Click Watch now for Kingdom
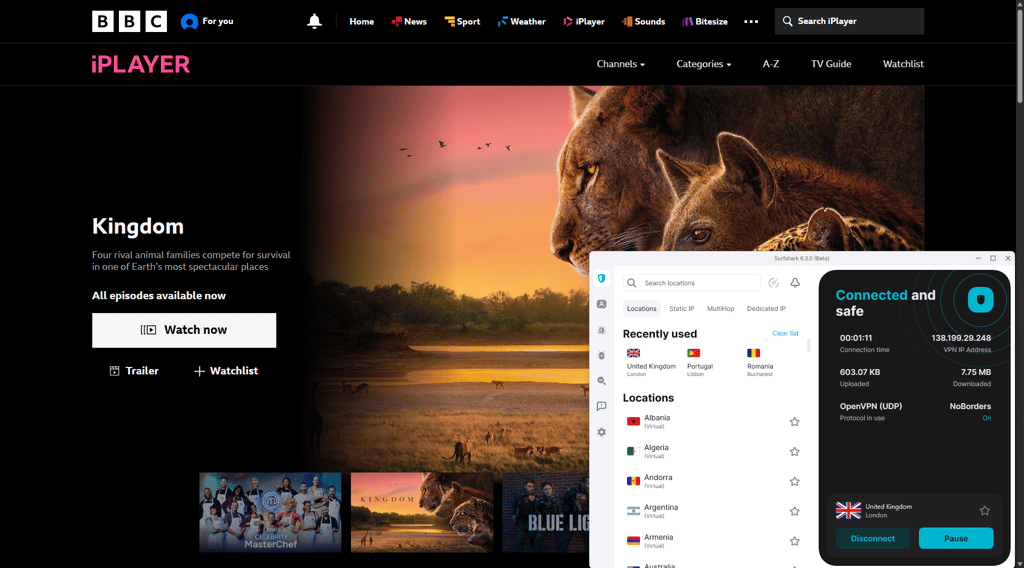Screen dimensions: 1024x568 coord(184,330)
